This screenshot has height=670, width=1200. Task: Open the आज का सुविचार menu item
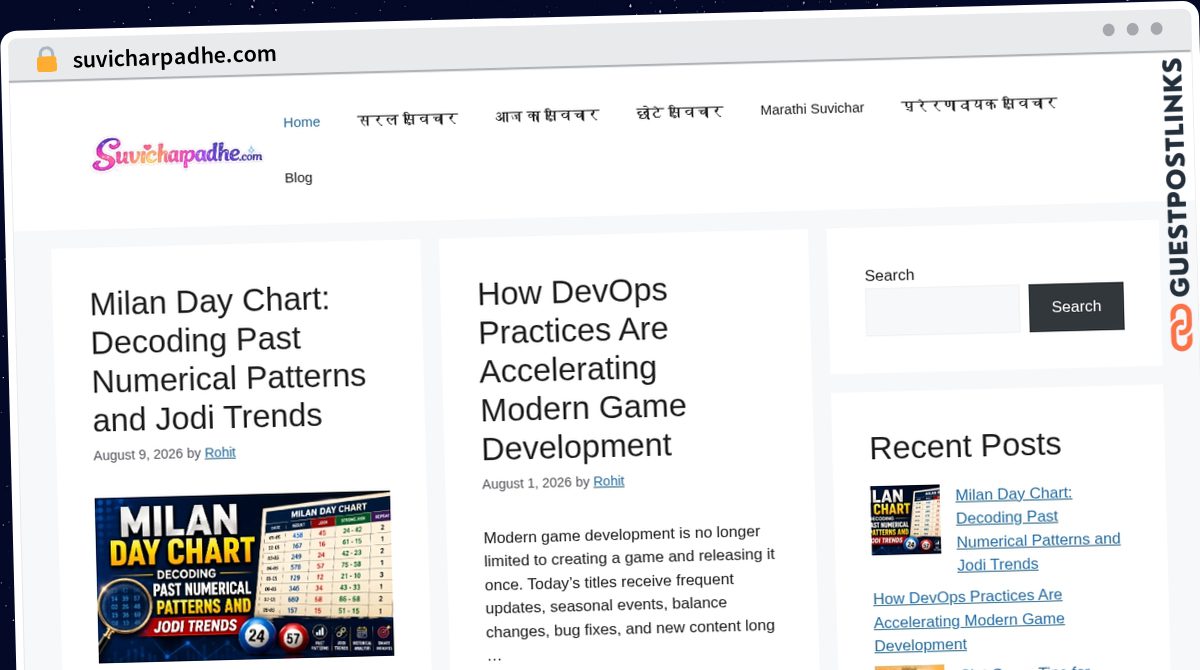click(547, 115)
